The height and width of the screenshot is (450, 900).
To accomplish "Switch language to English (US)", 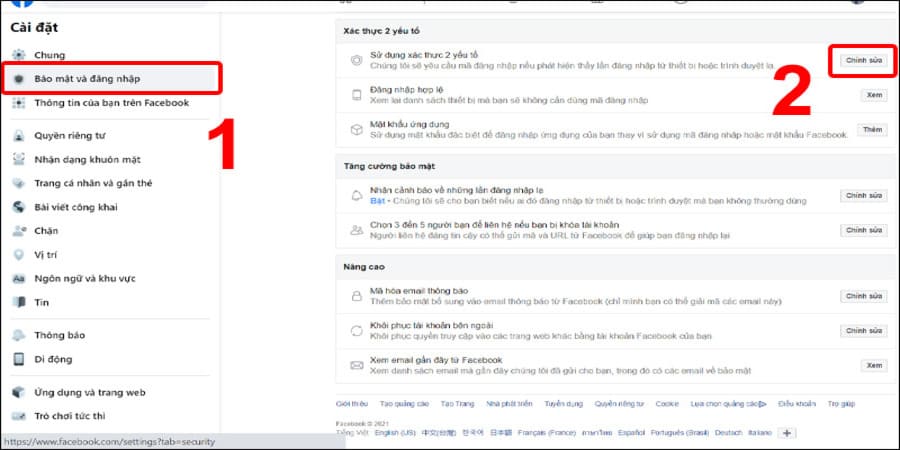I will coord(395,433).
